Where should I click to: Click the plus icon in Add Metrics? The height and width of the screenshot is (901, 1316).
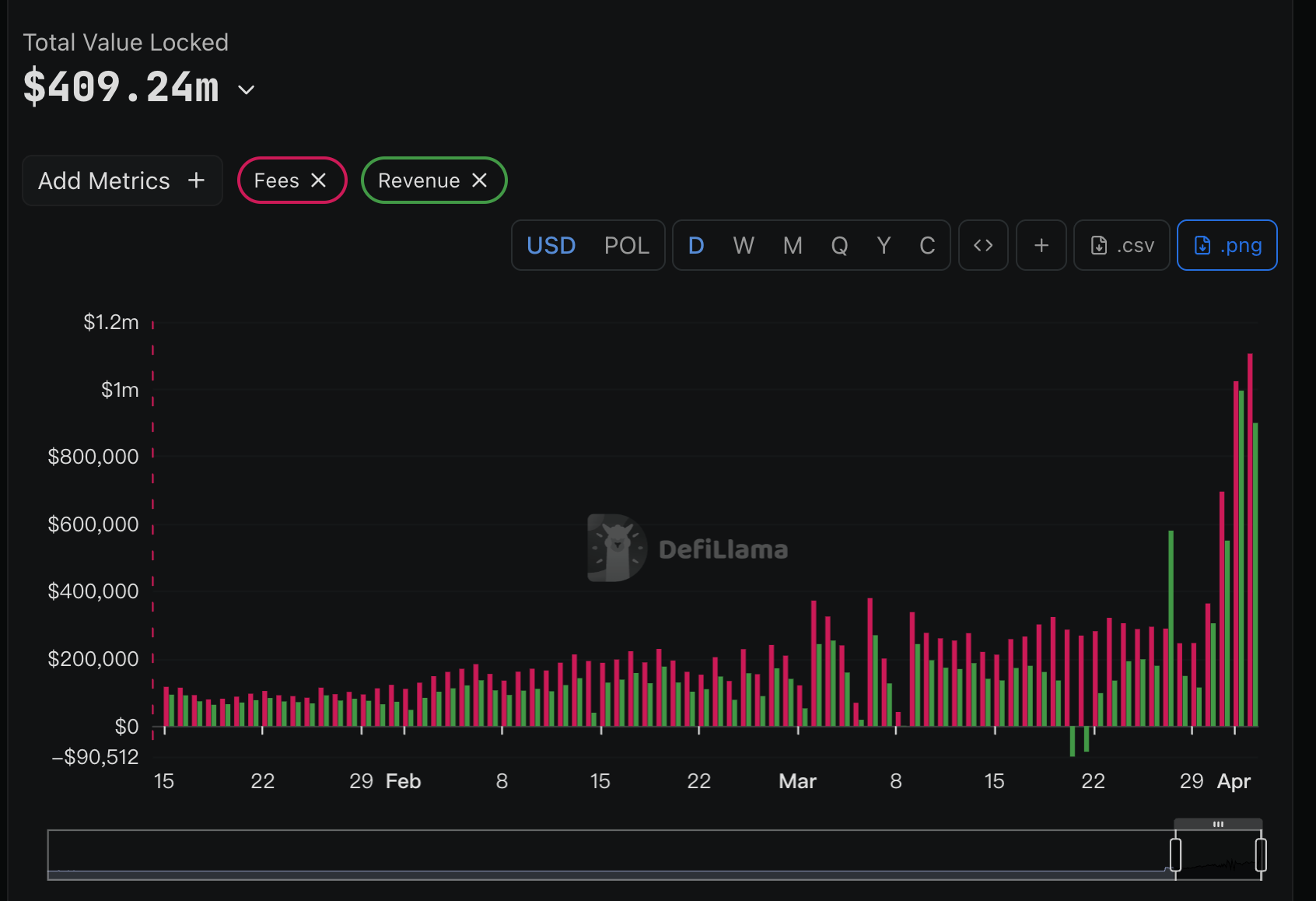pos(196,181)
